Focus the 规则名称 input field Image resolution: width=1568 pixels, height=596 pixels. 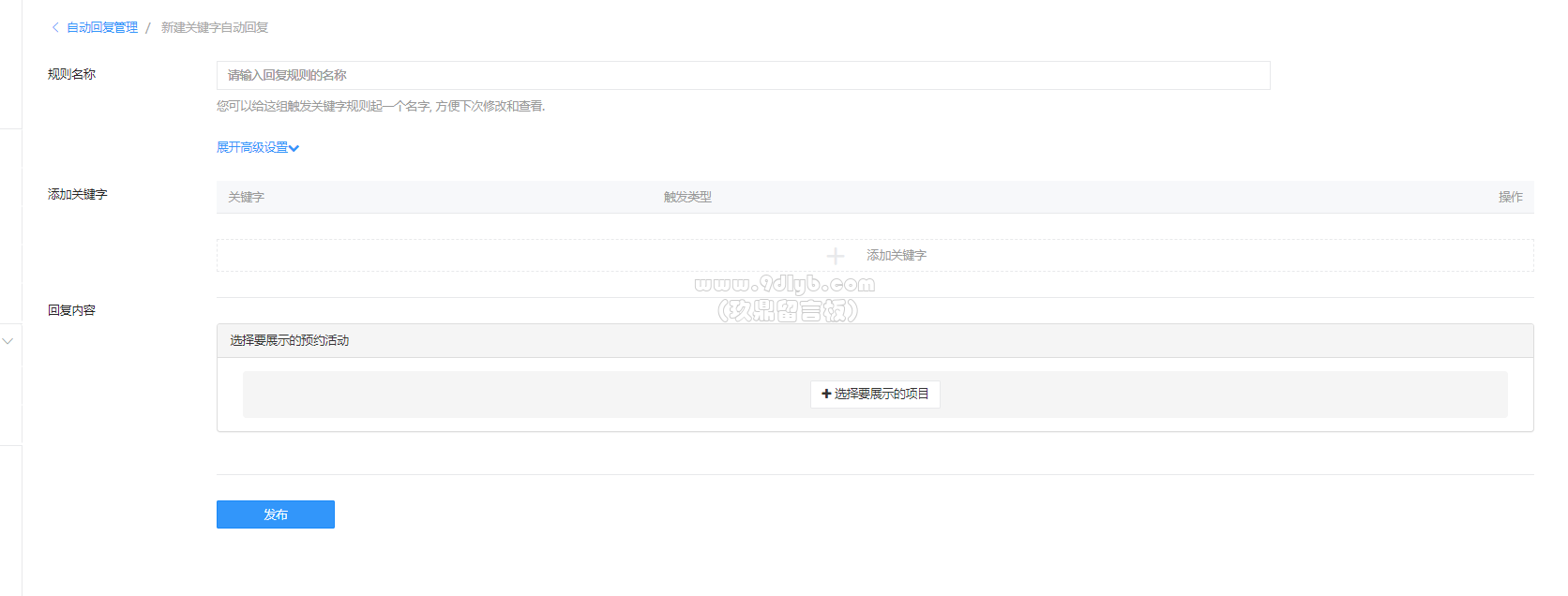[743, 75]
